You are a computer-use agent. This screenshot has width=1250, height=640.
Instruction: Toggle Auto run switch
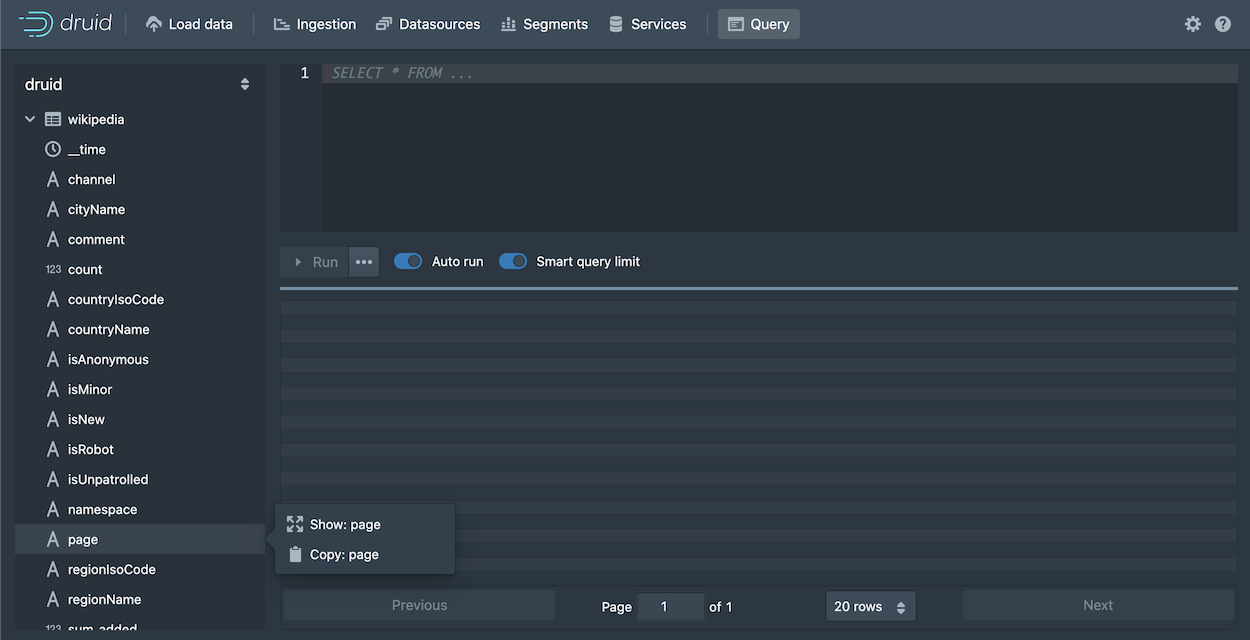click(x=408, y=261)
